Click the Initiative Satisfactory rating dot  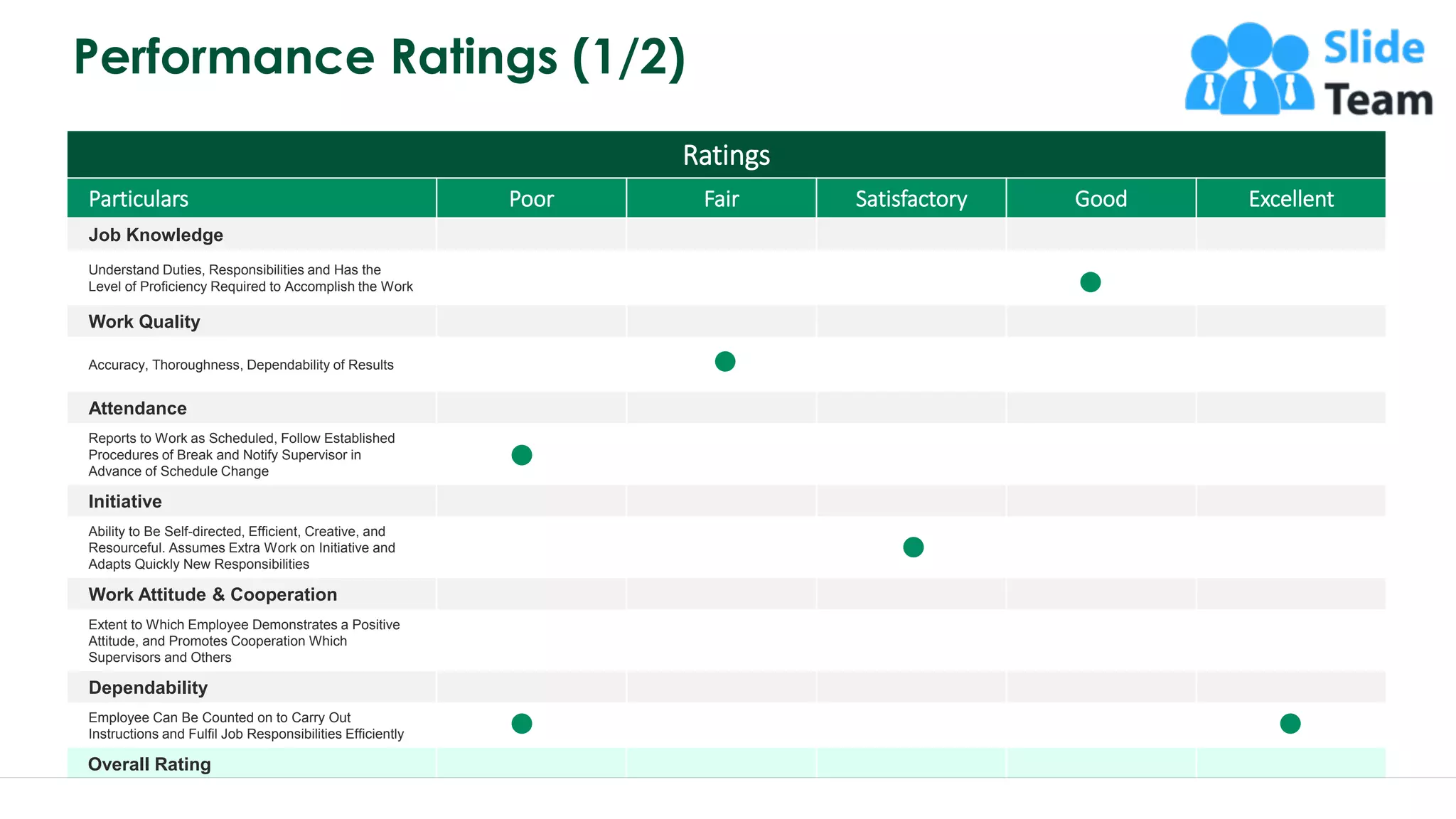pyautogui.click(x=913, y=547)
